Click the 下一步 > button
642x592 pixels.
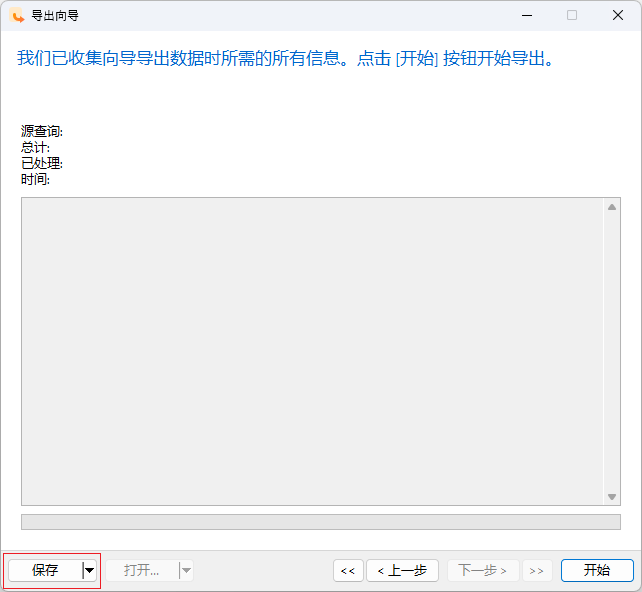(483, 570)
